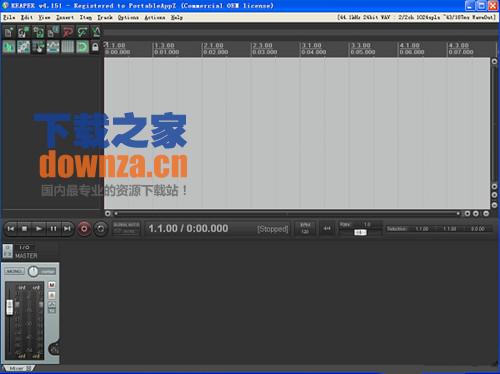Click the New Project toolbar icon
Viewport: 500px width, 374px height.
pyautogui.click(x=9, y=32)
